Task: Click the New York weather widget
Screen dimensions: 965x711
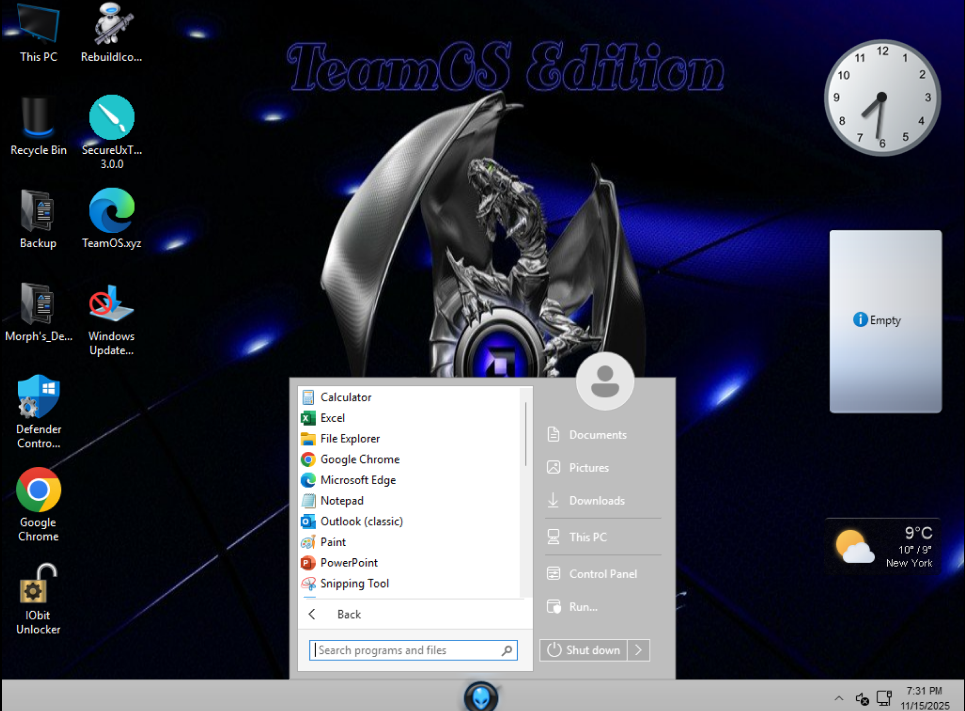Action: coord(885,546)
